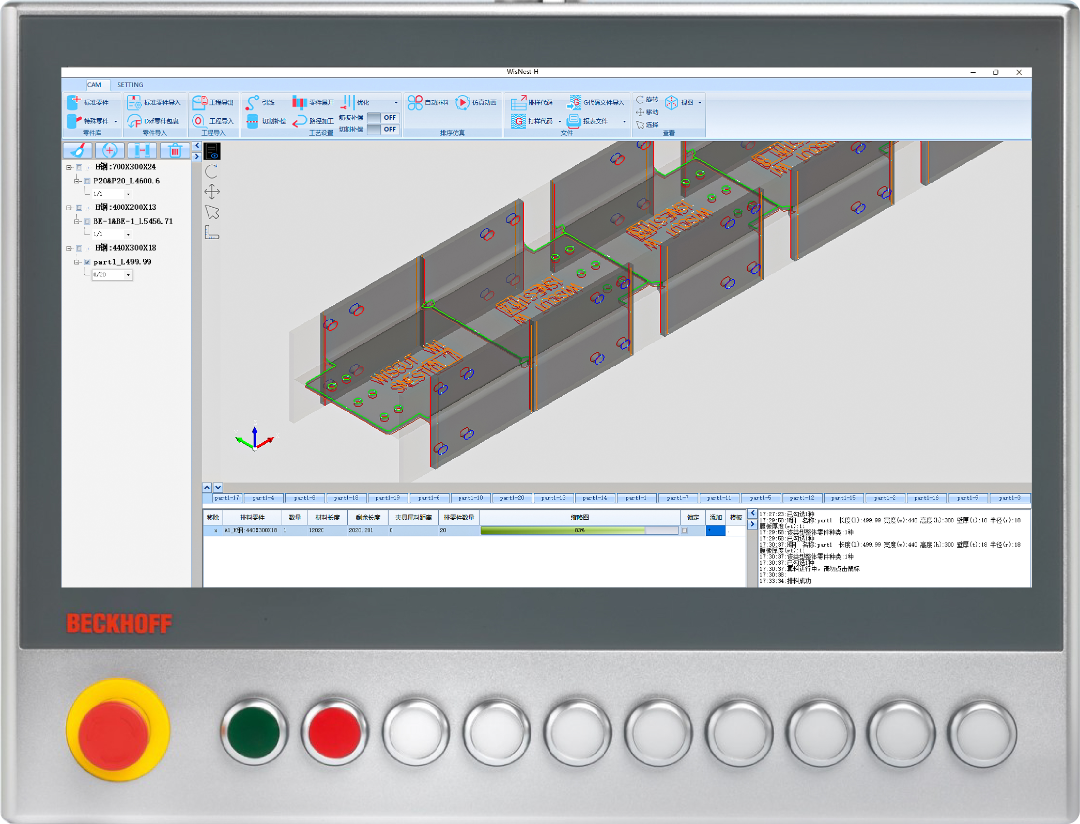Open the 3D view cube dropdown arrow
This screenshot has height=824, width=1080.
(700, 102)
